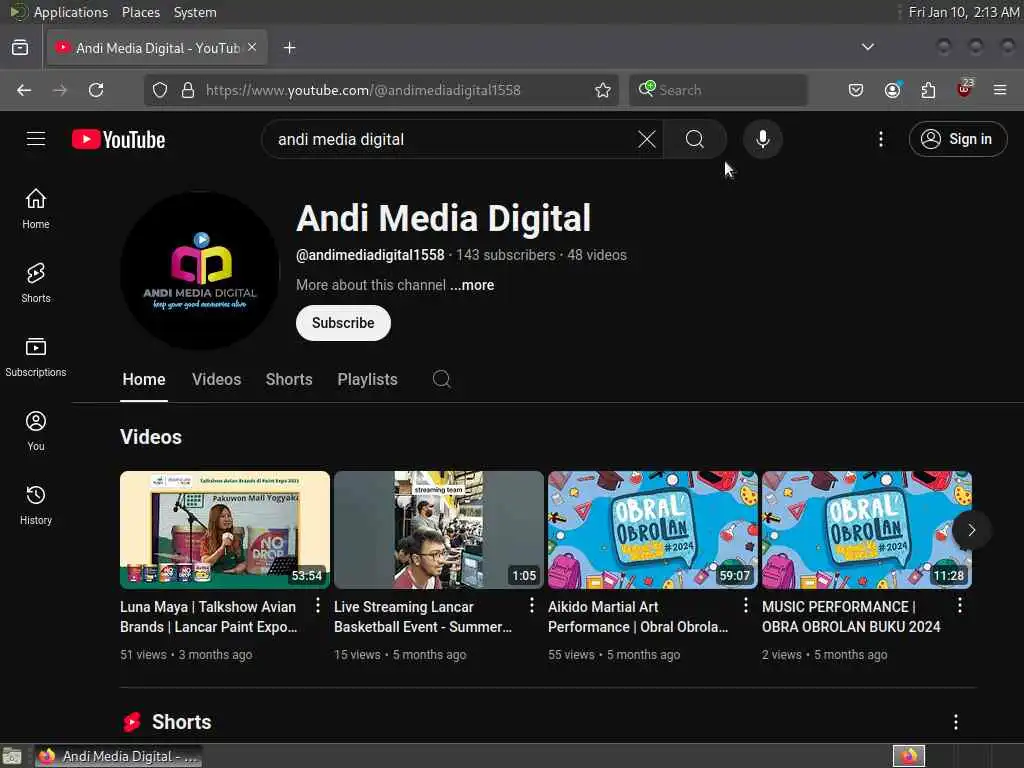Open the Places menu in top panel
Viewport: 1024px width, 768px height.
tap(140, 12)
